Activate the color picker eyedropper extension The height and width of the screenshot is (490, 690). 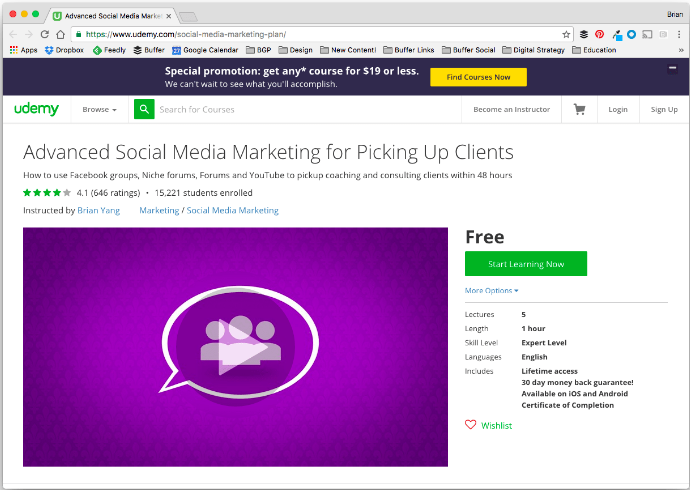tap(617, 35)
